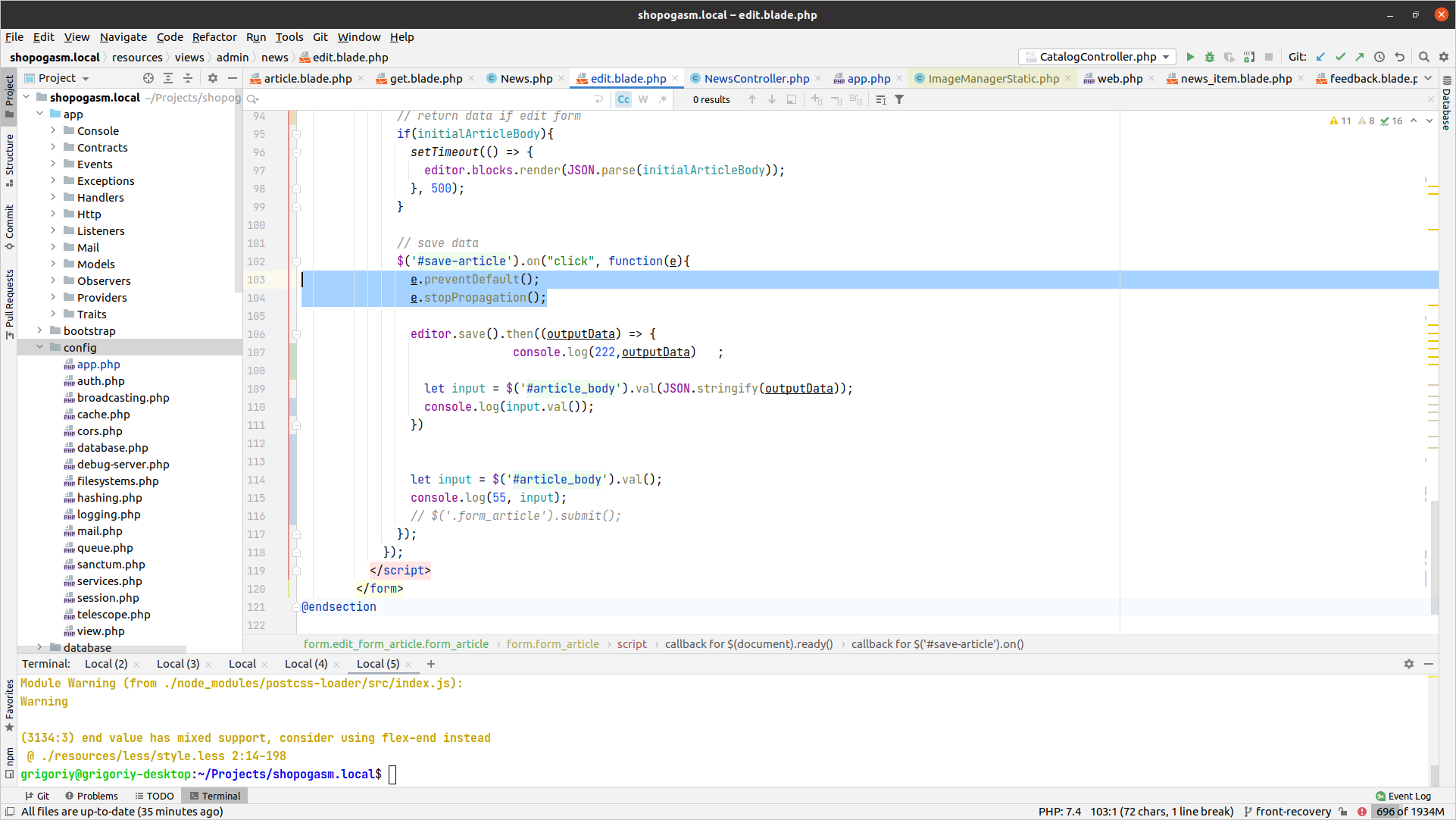1456x820 pixels.
Task: Expand the database folder
Action: click(39, 647)
